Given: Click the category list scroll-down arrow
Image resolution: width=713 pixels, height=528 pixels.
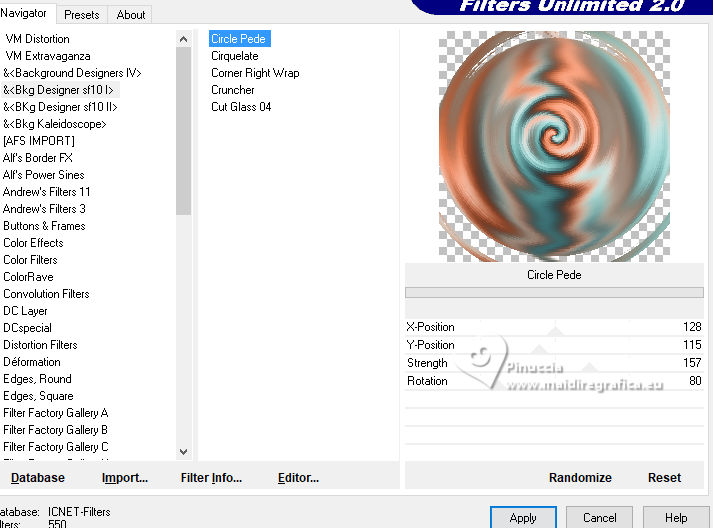Looking at the screenshot, I should tap(183, 452).
